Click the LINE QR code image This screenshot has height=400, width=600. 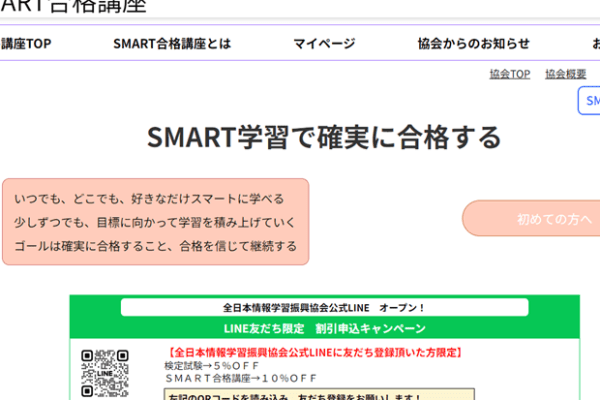point(105,372)
